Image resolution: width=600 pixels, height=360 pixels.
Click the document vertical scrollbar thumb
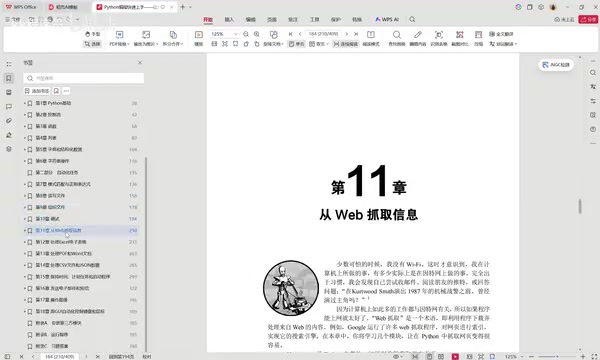coord(580,206)
